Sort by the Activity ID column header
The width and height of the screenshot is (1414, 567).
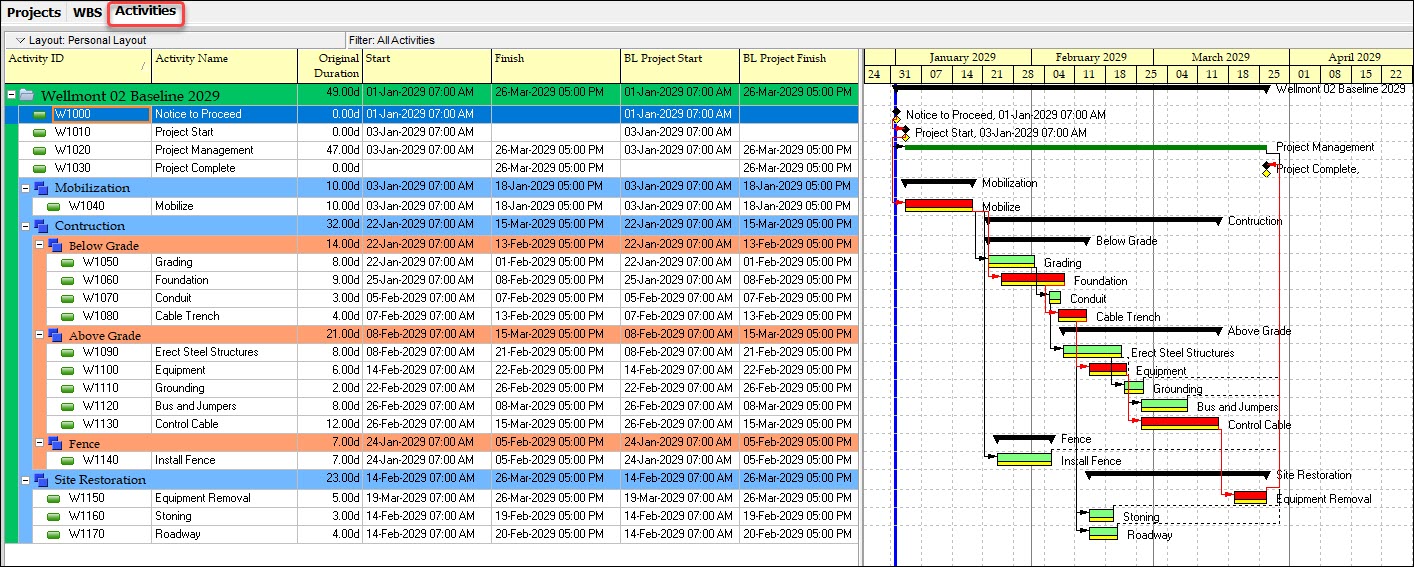[x=78, y=66]
